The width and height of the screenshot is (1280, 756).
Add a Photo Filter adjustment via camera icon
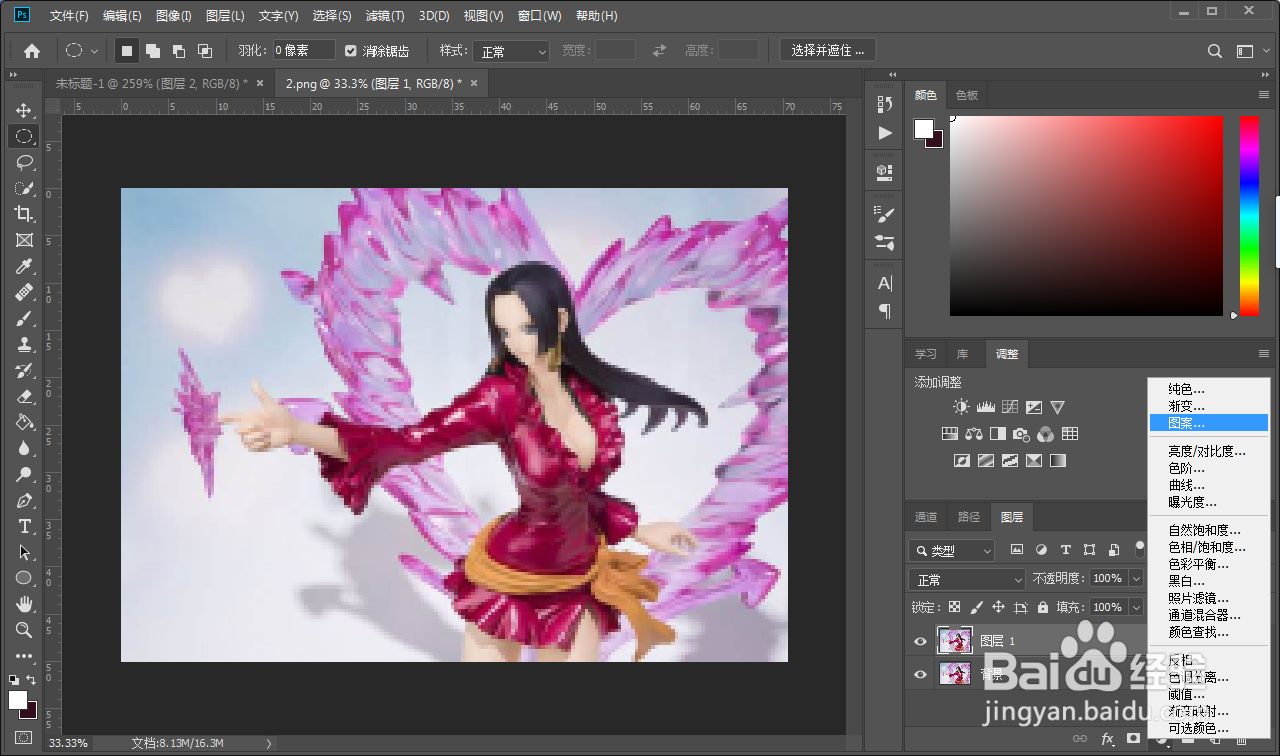pos(1021,434)
